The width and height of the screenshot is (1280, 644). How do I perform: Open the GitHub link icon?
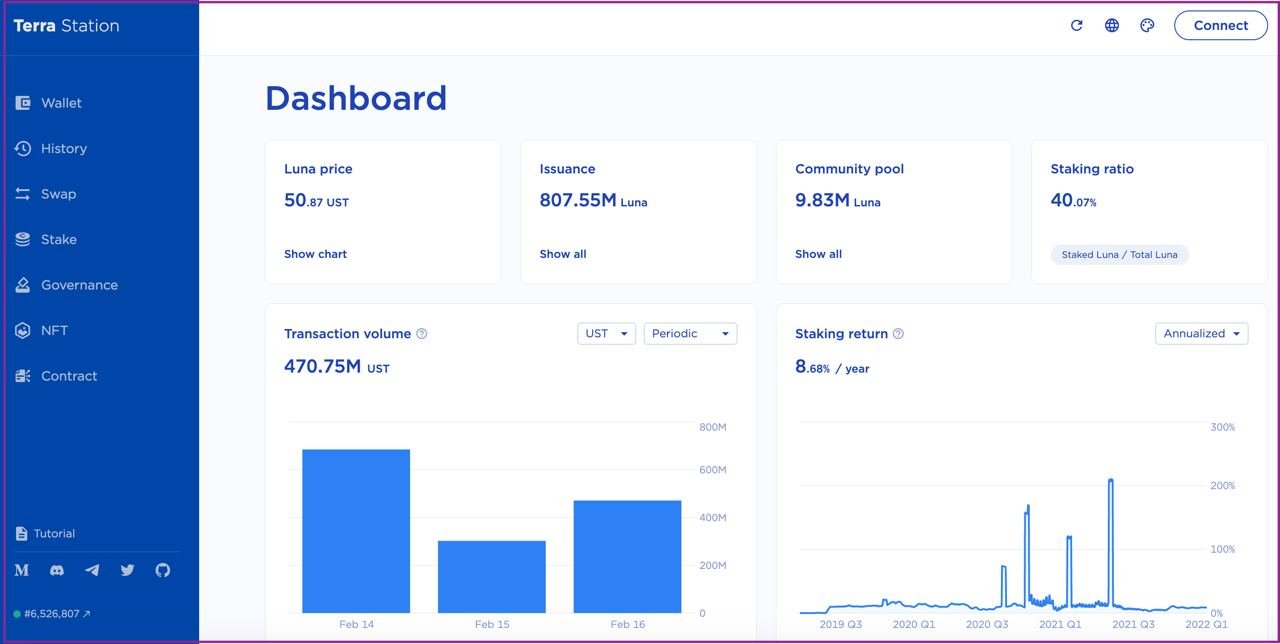pyautogui.click(x=163, y=570)
